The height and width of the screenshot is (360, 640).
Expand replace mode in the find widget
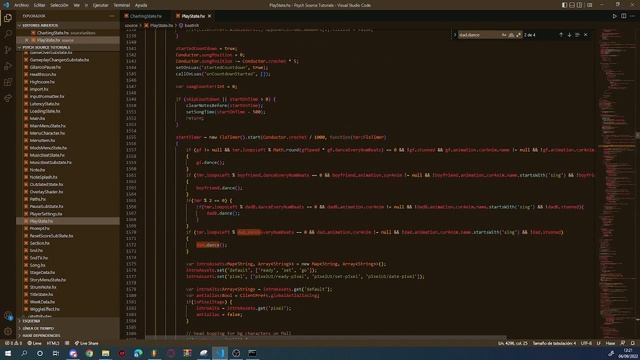[455, 35]
